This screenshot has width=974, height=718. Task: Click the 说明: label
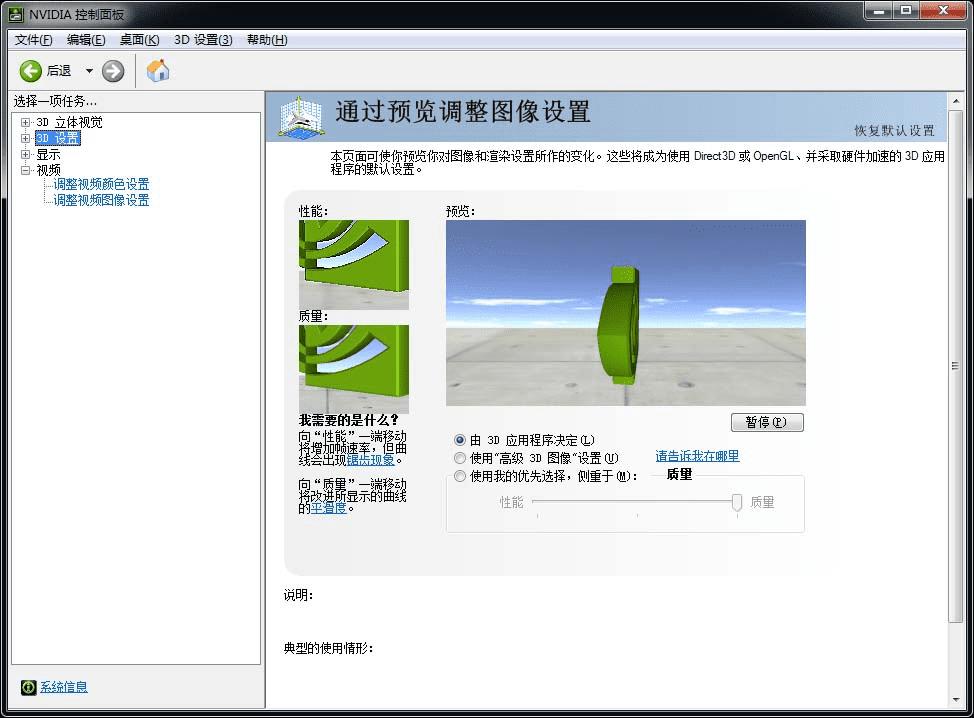pyautogui.click(x=299, y=596)
